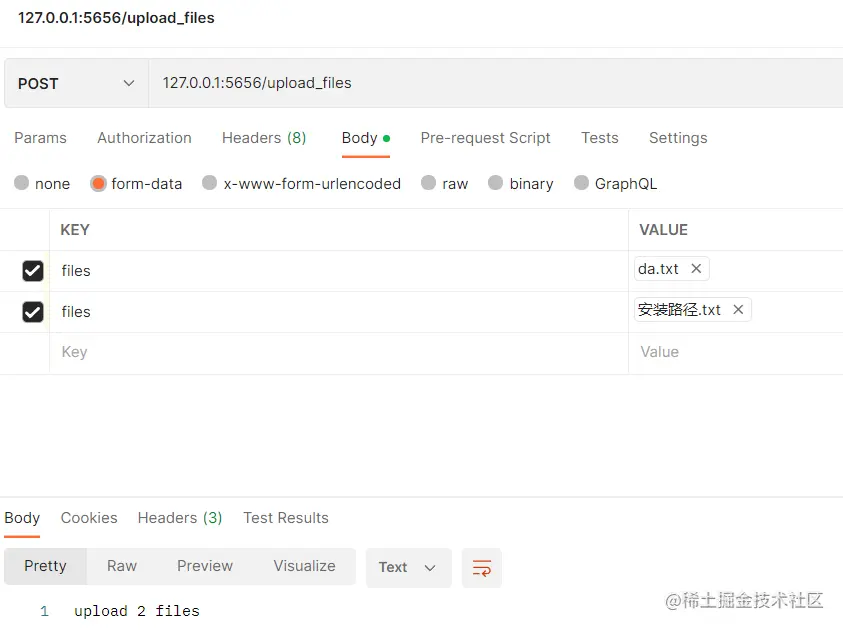This screenshot has width=843, height=630.
Task: Switch to the Tests tab
Action: tap(599, 138)
